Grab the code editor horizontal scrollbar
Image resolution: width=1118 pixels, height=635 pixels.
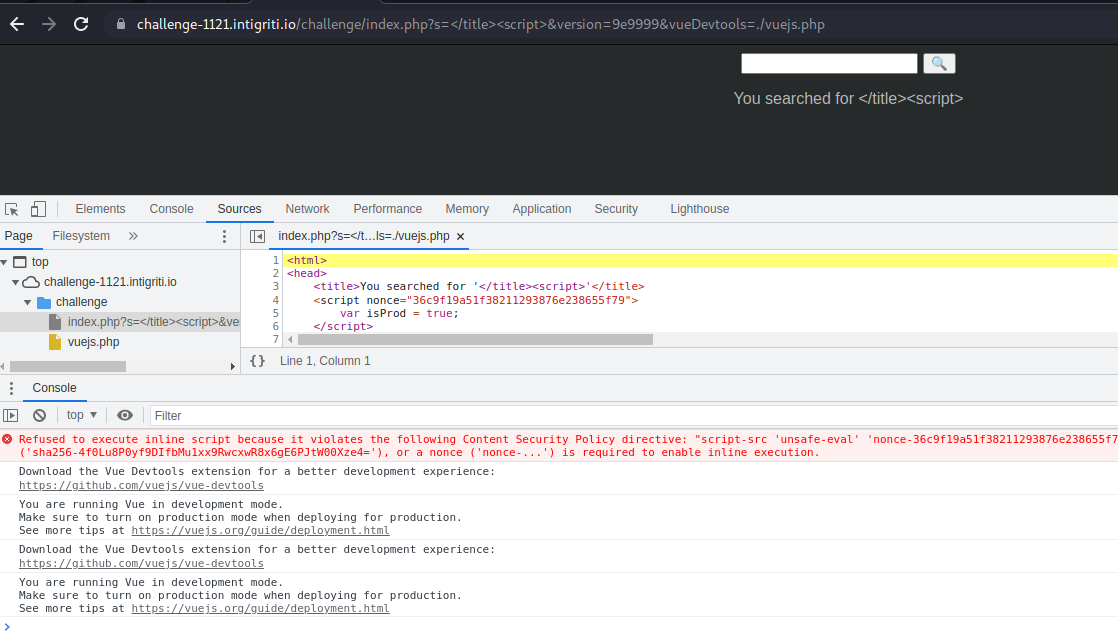point(475,340)
